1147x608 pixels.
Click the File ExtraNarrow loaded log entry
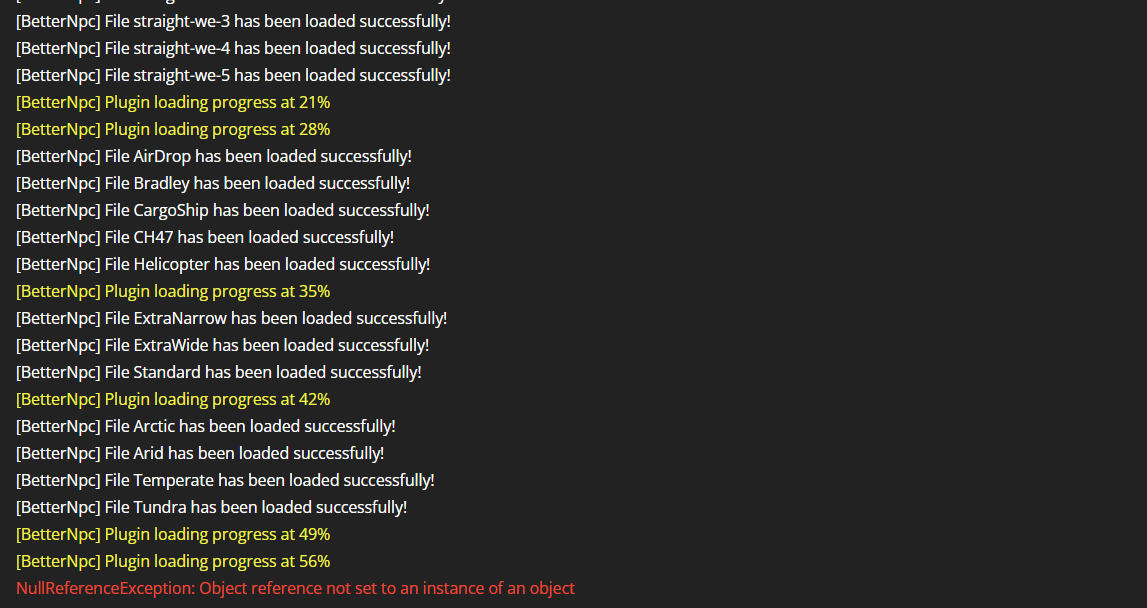(231, 318)
